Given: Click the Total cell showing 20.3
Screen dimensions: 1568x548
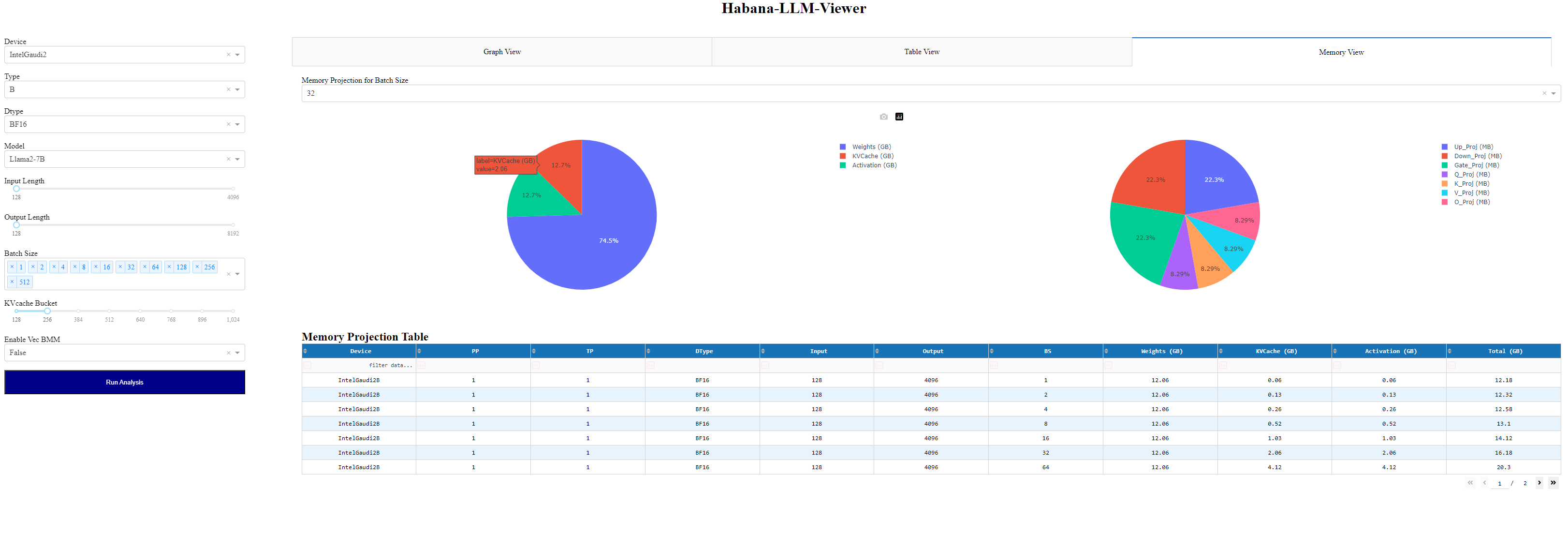Looking at the screenshot, I should 1503,468.
